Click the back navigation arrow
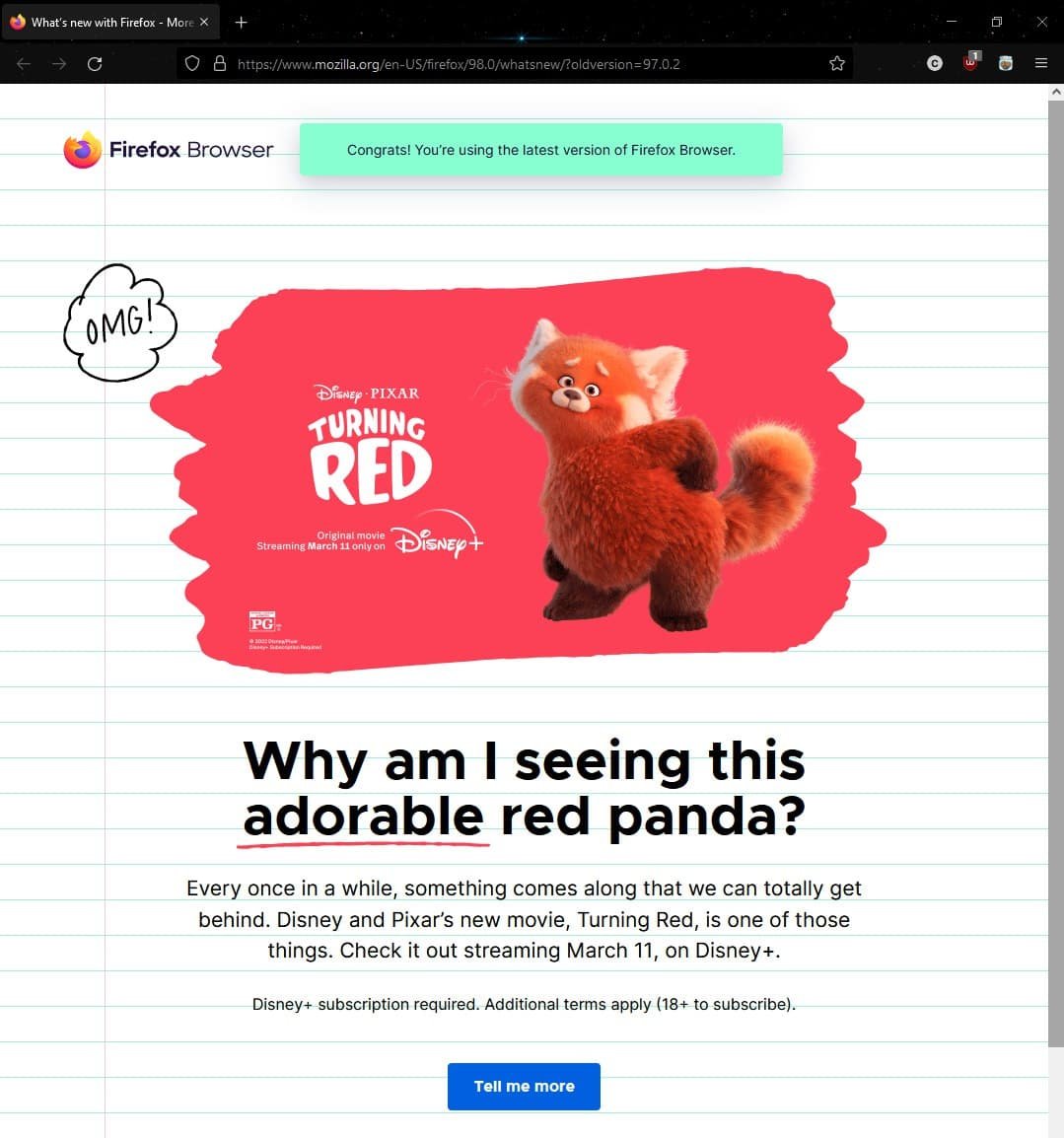 (24, 64)
